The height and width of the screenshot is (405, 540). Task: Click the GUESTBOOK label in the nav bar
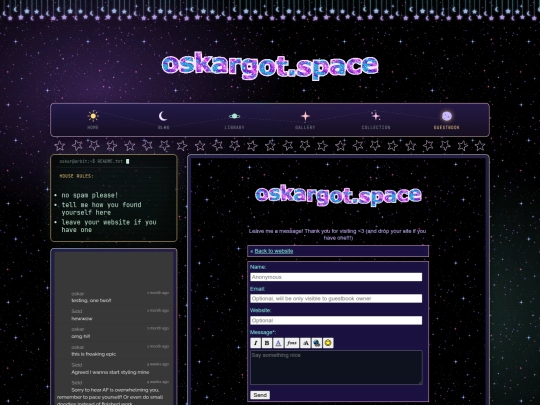point(447,127)
